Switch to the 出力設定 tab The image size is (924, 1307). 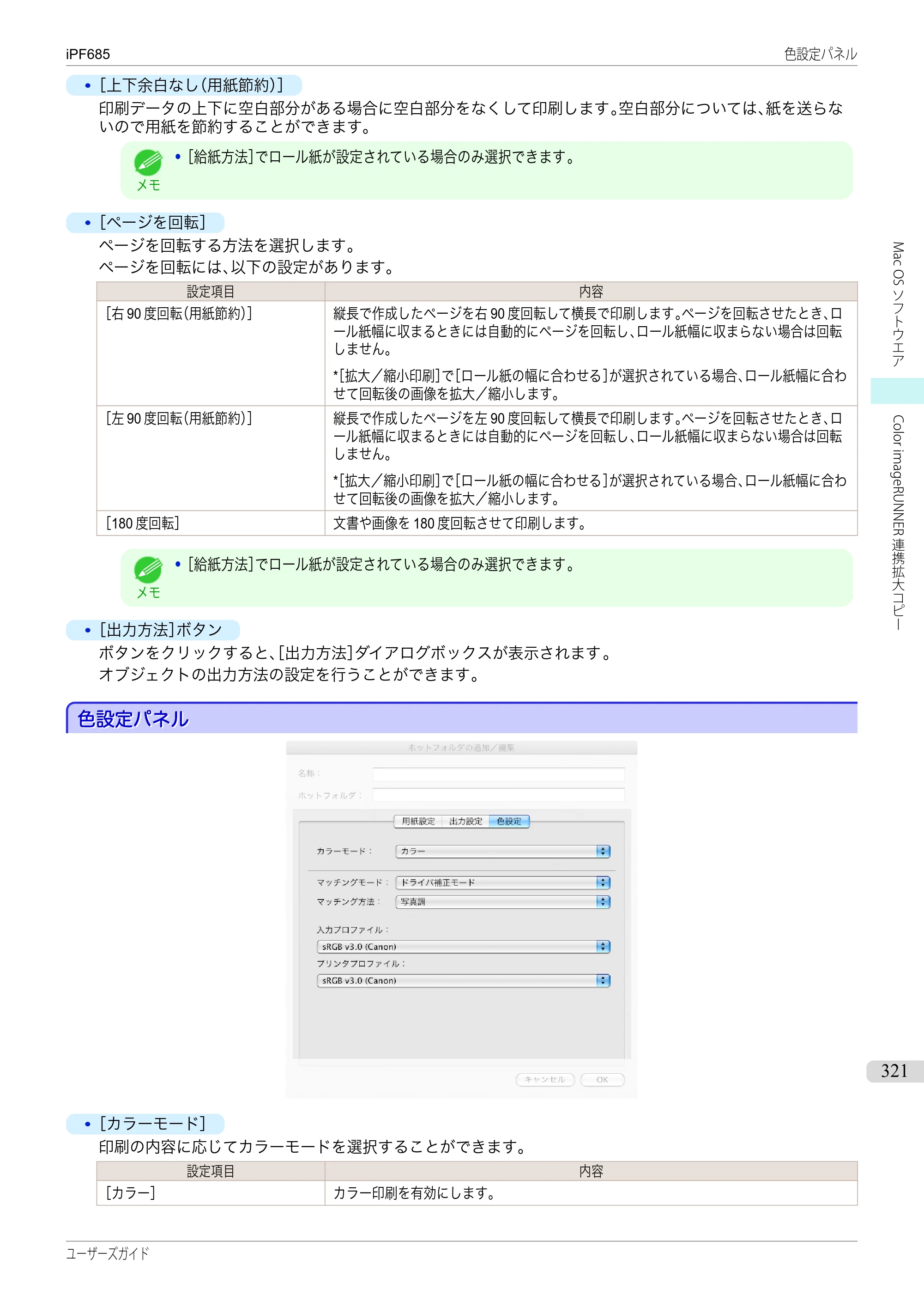click(x=465, y=821)
